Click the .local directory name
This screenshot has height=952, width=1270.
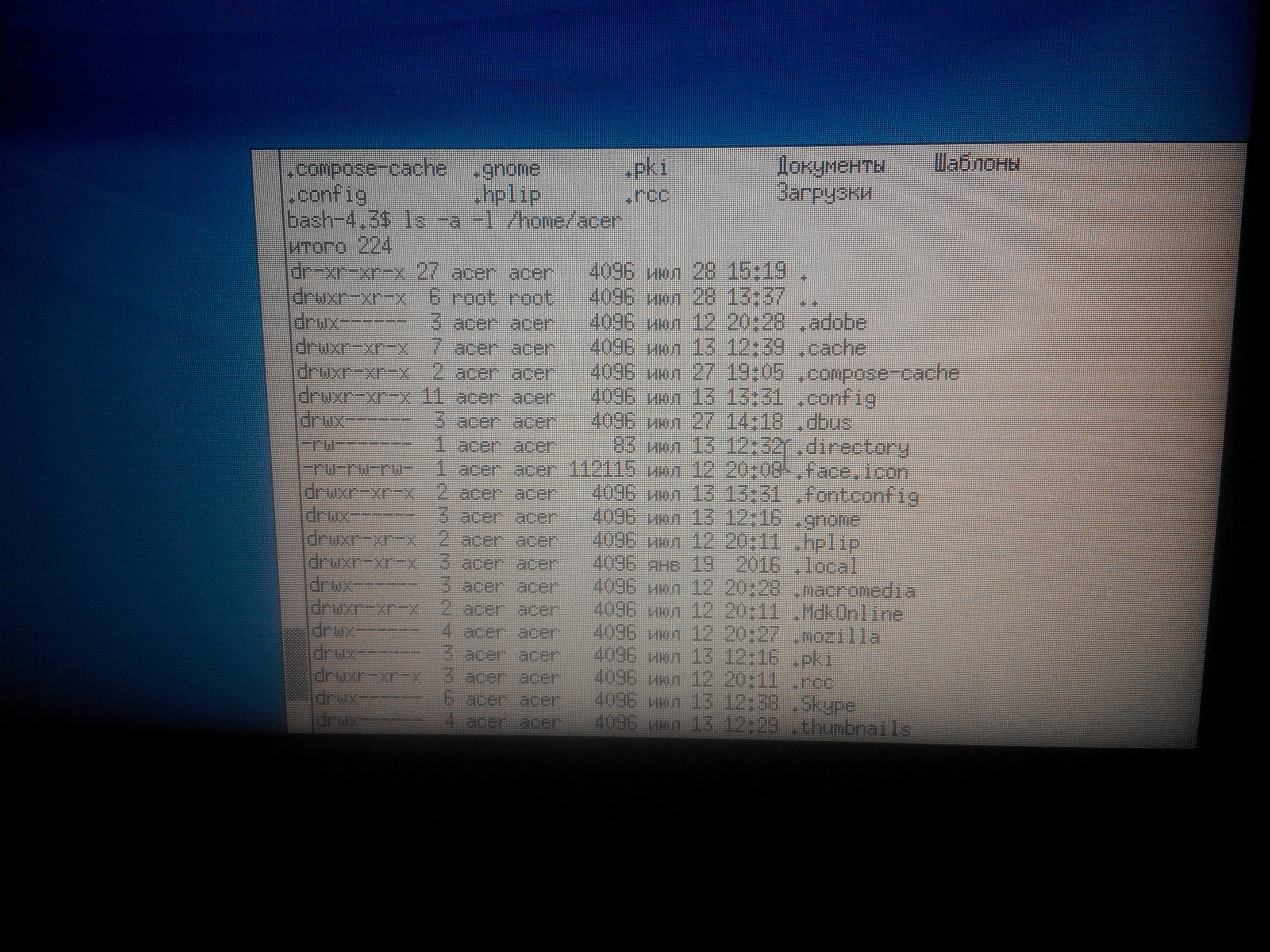coord(826,566)
